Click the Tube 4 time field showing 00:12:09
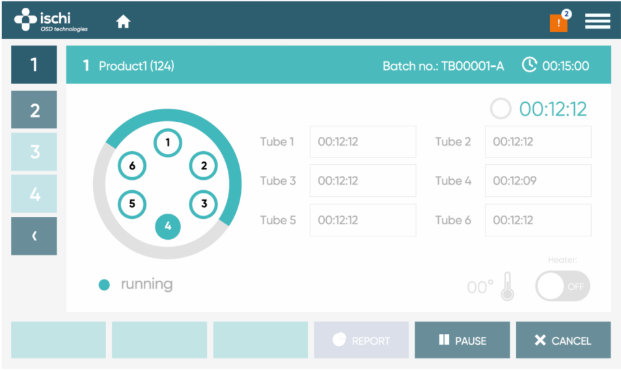Viewport: 621px width, 371px height. pyautogui.click(x=538, y=181)
